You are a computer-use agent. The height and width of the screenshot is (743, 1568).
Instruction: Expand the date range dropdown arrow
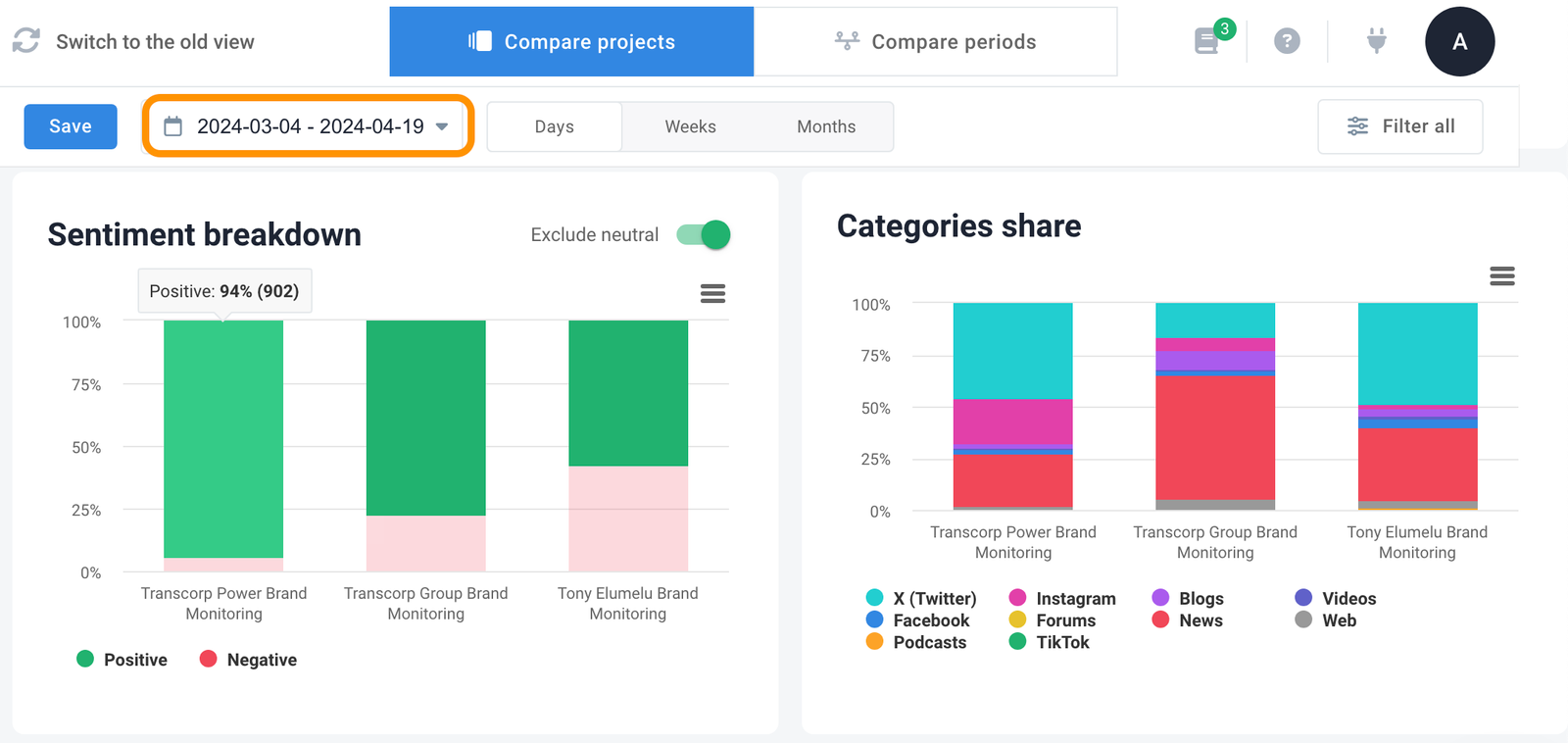pos(442,126)
